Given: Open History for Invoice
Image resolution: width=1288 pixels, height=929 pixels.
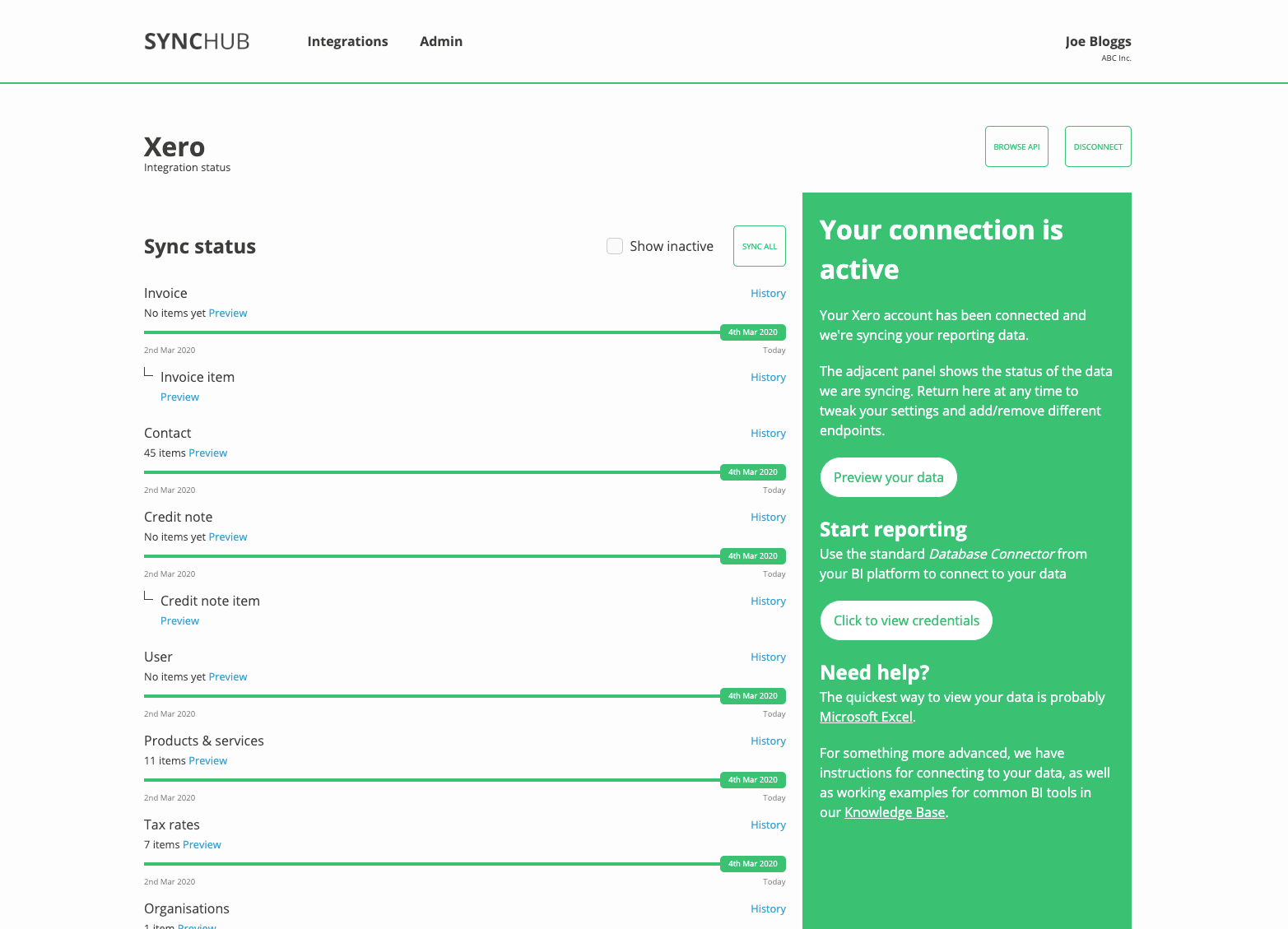Looking at the screenshot, I should [768, 293].
